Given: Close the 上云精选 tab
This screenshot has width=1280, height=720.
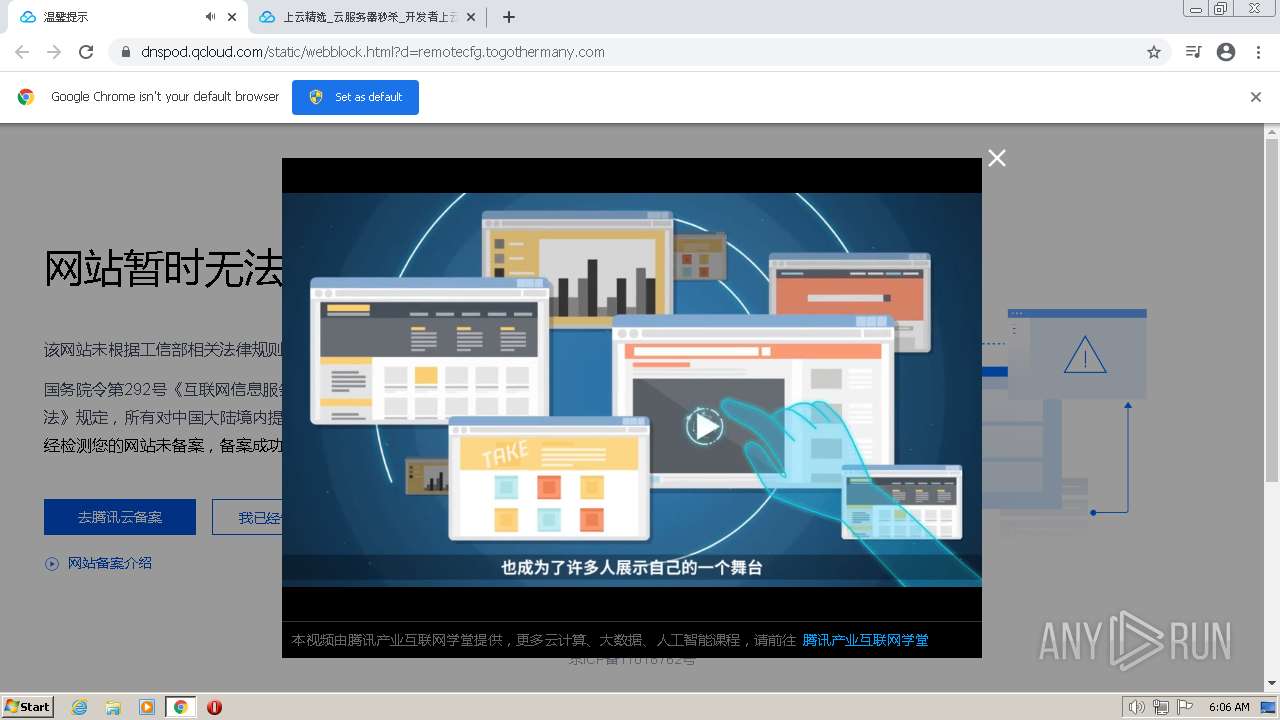Looking at the screenshot, I should coord(471,17).
